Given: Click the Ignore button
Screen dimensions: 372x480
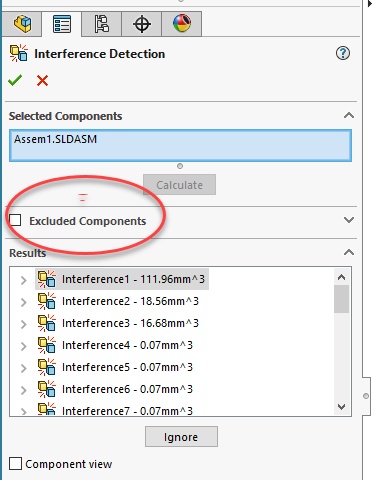Looking at the screenshot, I should click(181, 437).
